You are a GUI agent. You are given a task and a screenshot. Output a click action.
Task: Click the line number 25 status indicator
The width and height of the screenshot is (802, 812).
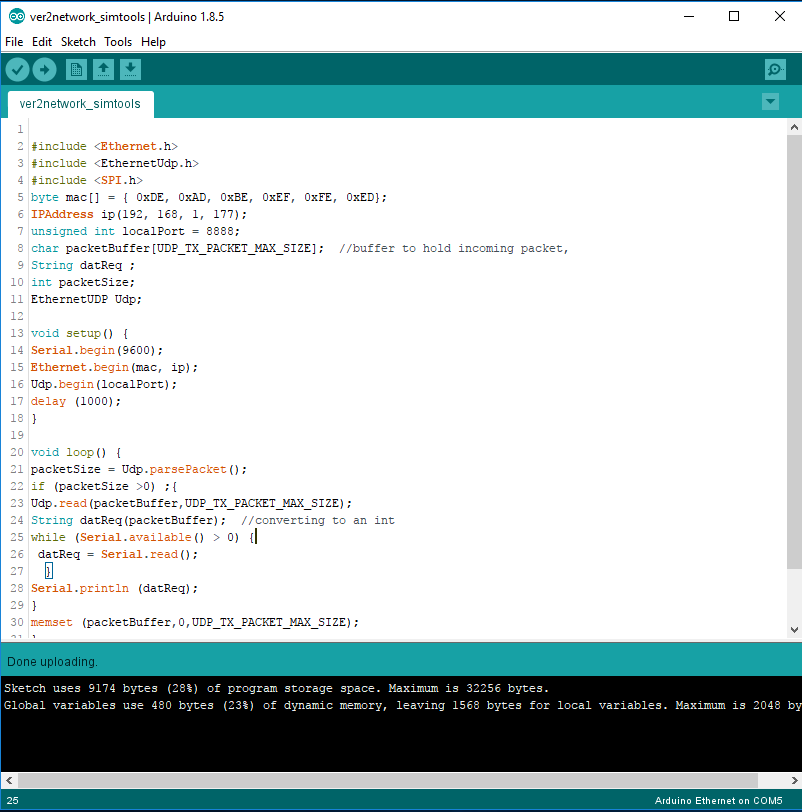point(12,801)
